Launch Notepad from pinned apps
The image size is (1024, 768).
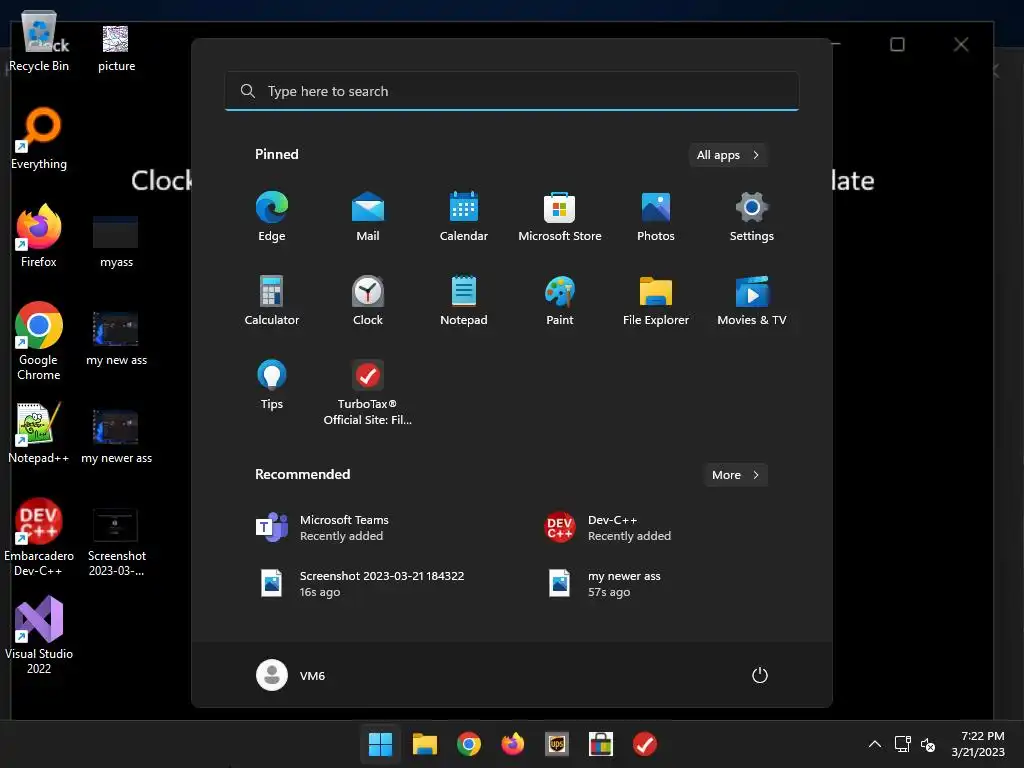point(464,300)
